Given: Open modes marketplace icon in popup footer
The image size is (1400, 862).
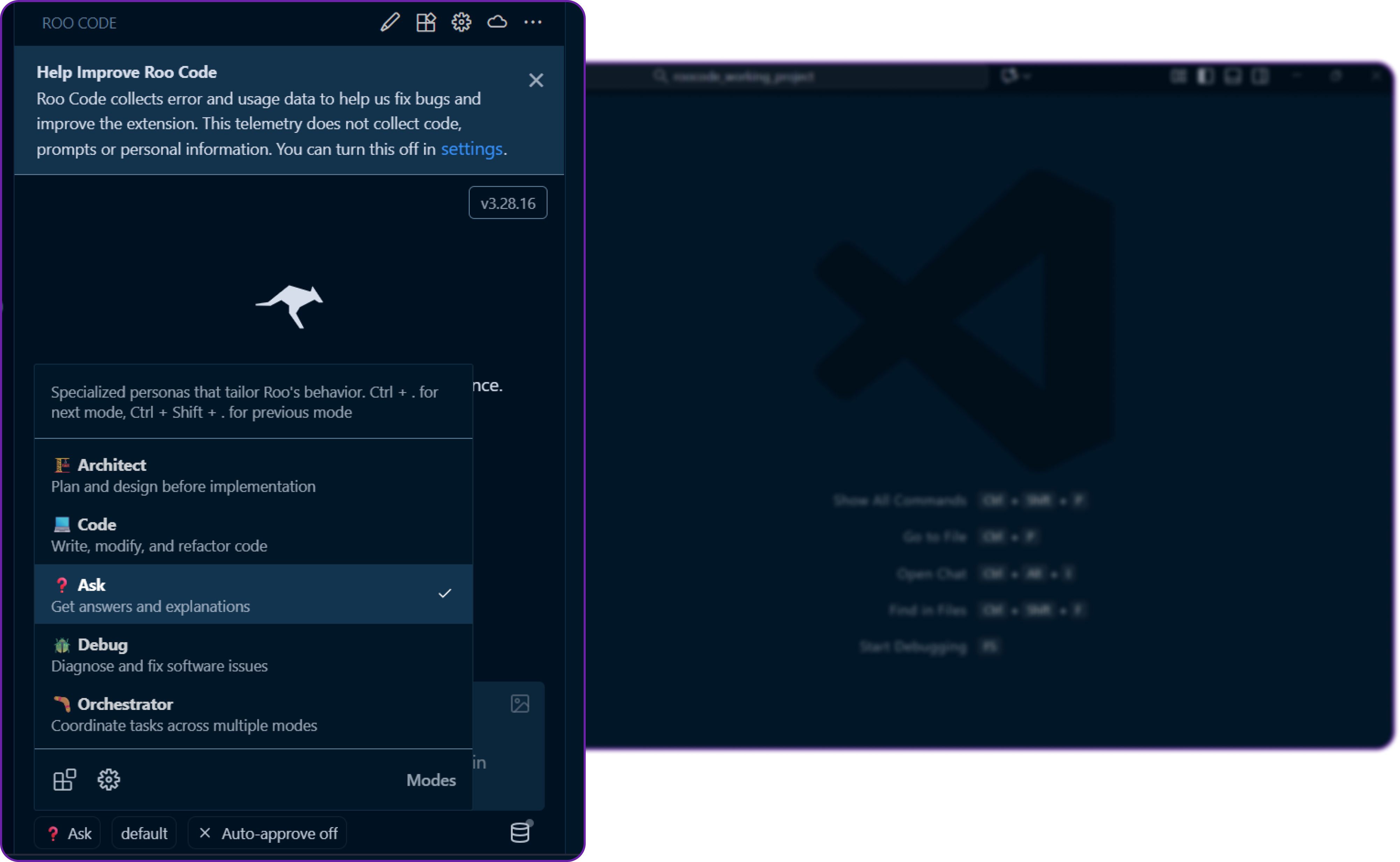Looking at the screenshot, I should point(64,780).
